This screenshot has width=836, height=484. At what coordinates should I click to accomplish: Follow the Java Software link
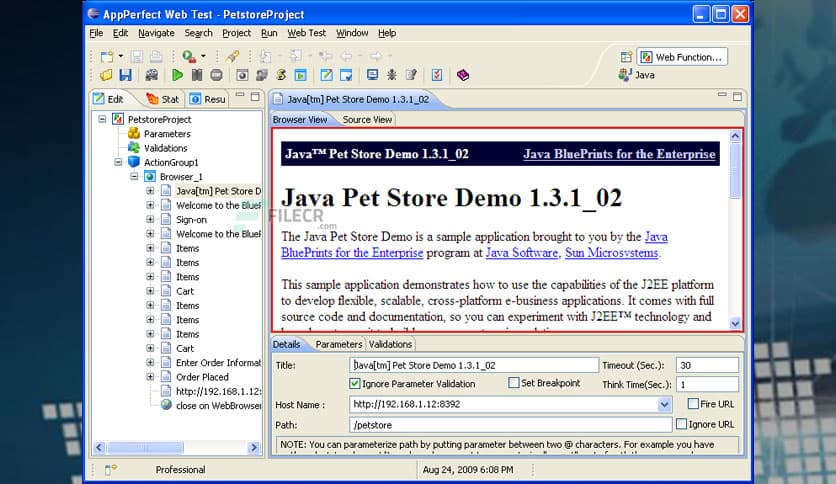pos(521,253)
